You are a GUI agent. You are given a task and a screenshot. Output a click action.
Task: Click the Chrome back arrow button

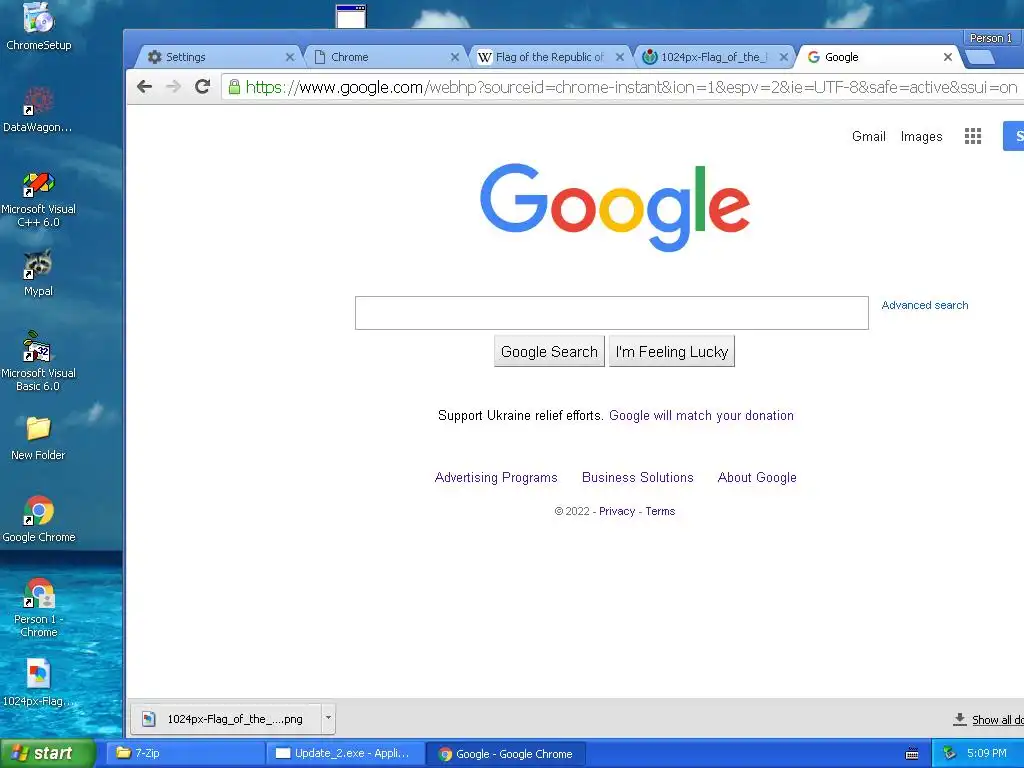(x=144, y=87)
